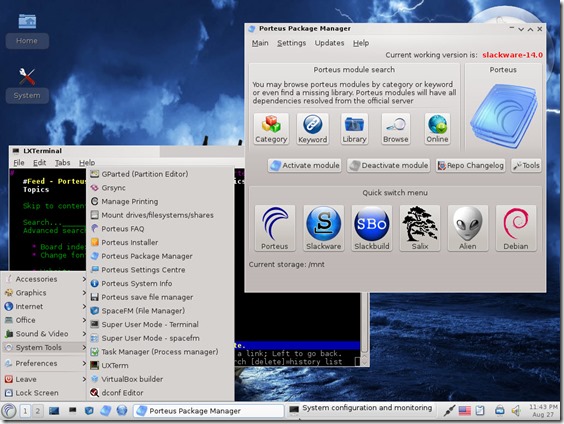Switch to the Alien repository
This screenshot has height=424, width=564.
468,228
